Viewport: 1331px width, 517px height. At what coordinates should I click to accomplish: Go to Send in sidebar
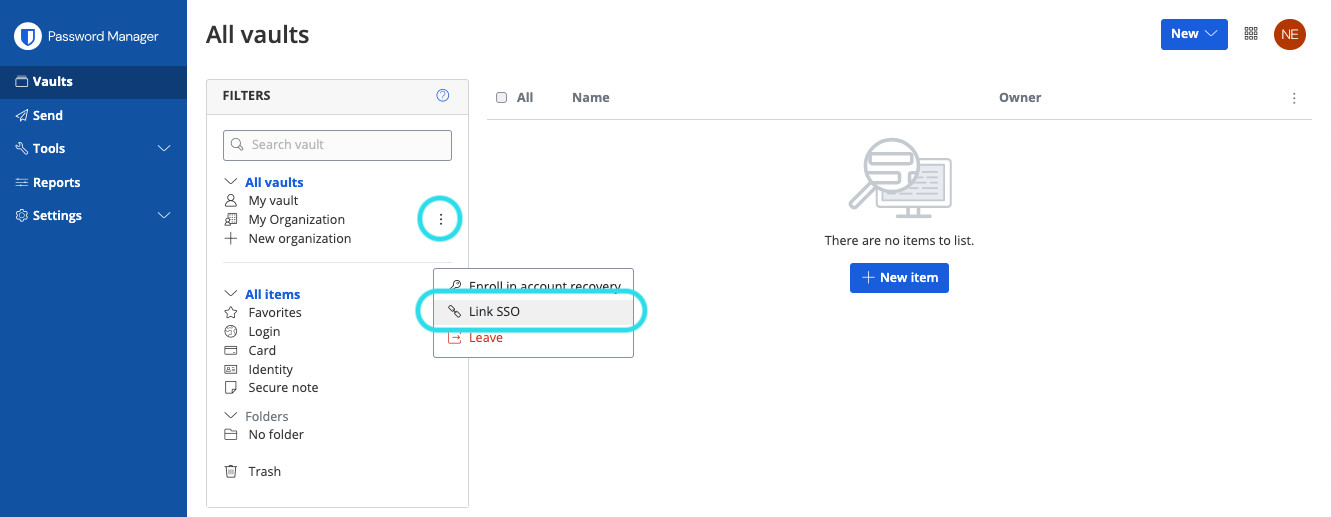pyautogui.click(x=47, y=116)
